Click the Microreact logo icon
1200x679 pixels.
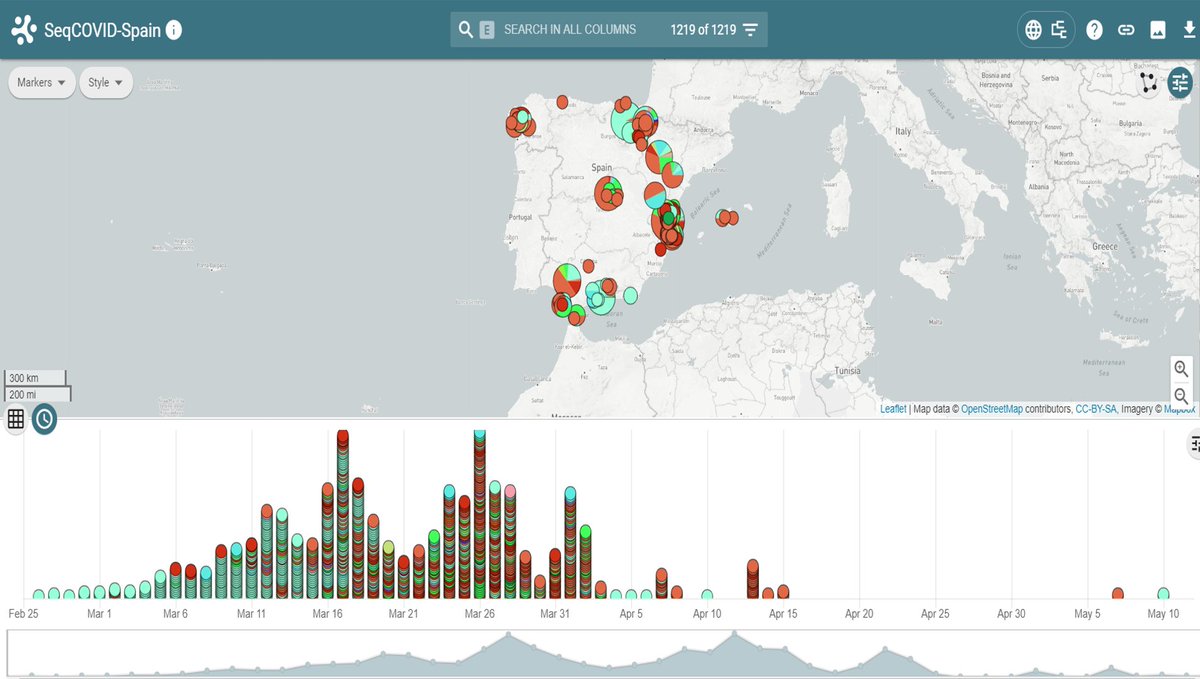pos(24,30)
